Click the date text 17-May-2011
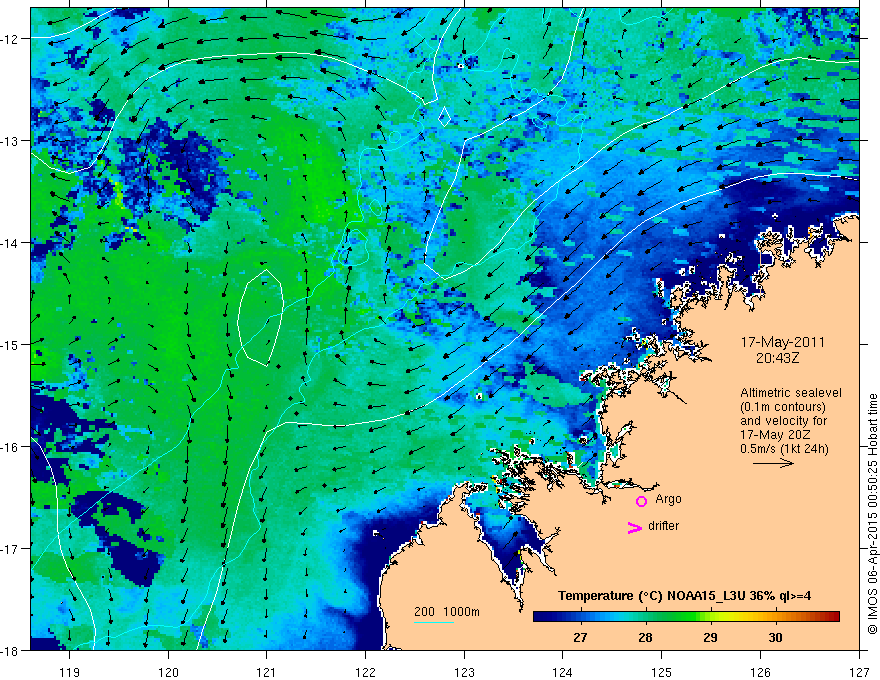Screen dimensions: 880x680 point(783,342)
